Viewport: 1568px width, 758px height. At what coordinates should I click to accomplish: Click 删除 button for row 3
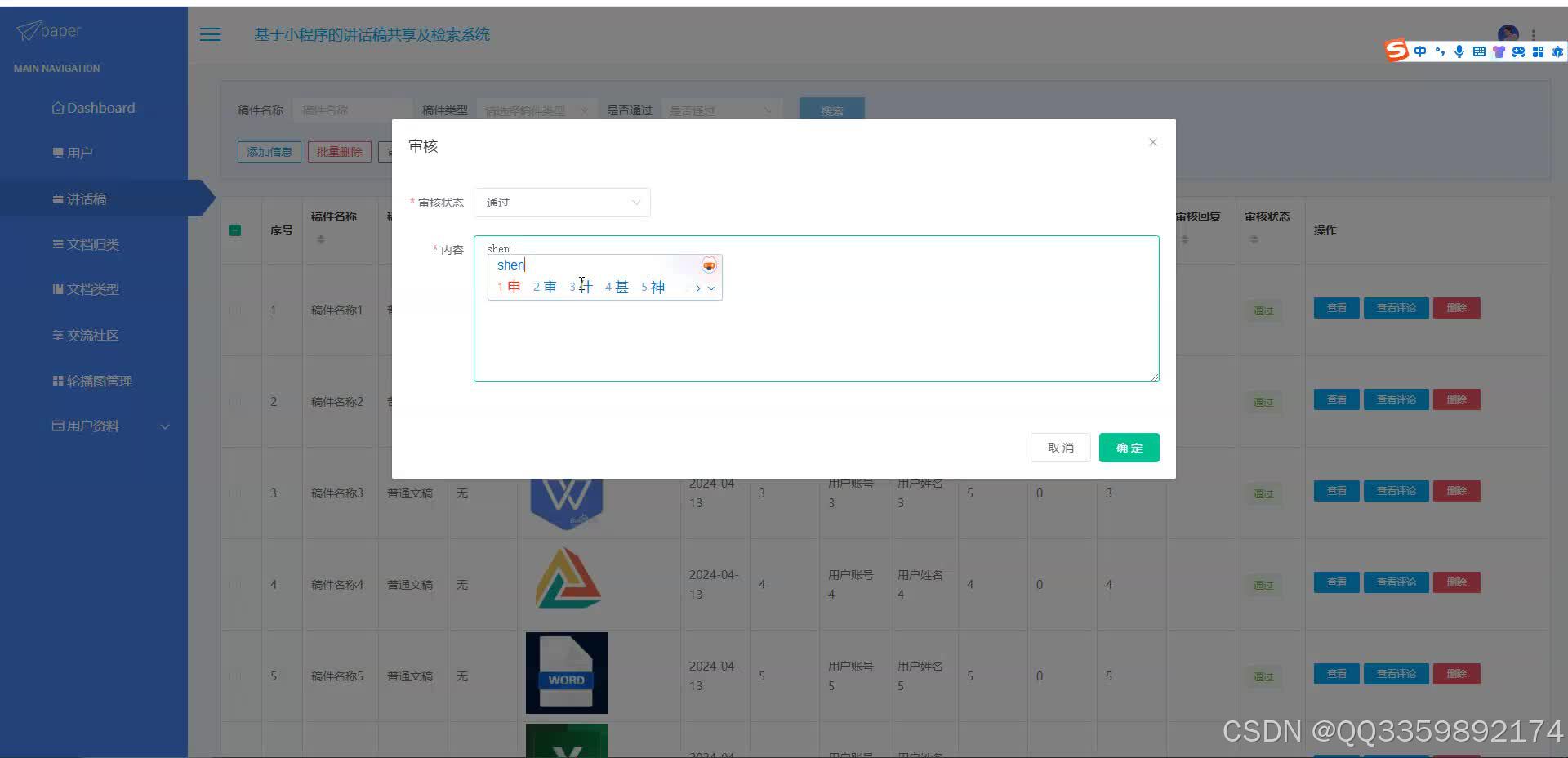(1457, 491)
